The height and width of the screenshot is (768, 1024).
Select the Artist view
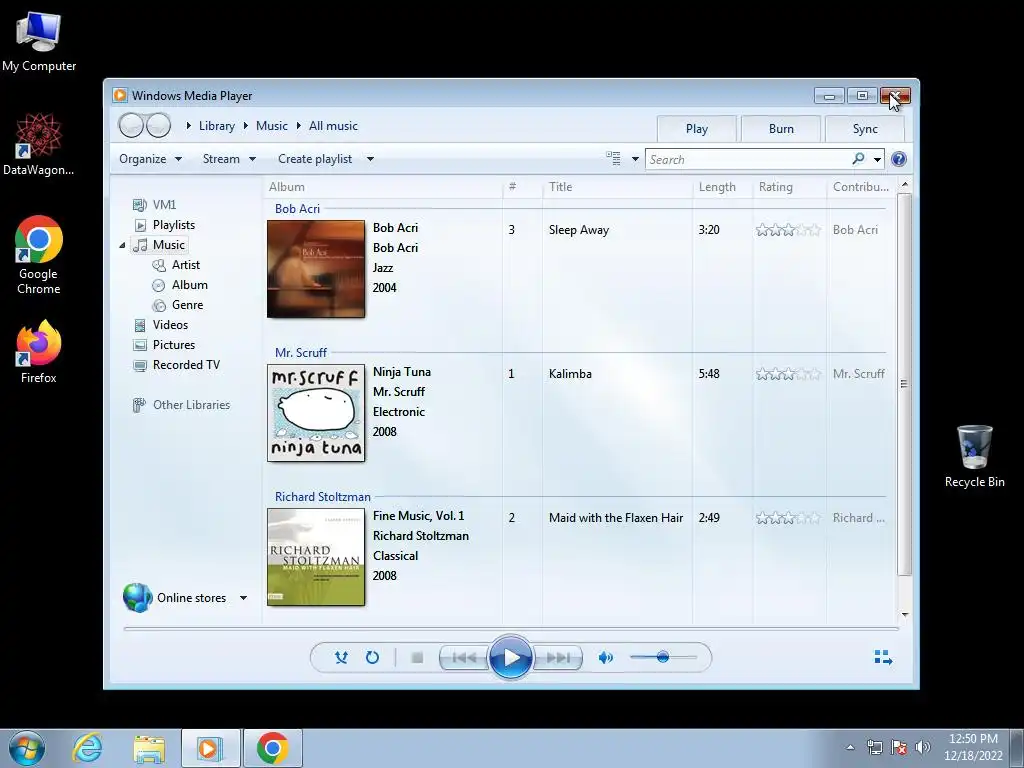click(185, 264)
